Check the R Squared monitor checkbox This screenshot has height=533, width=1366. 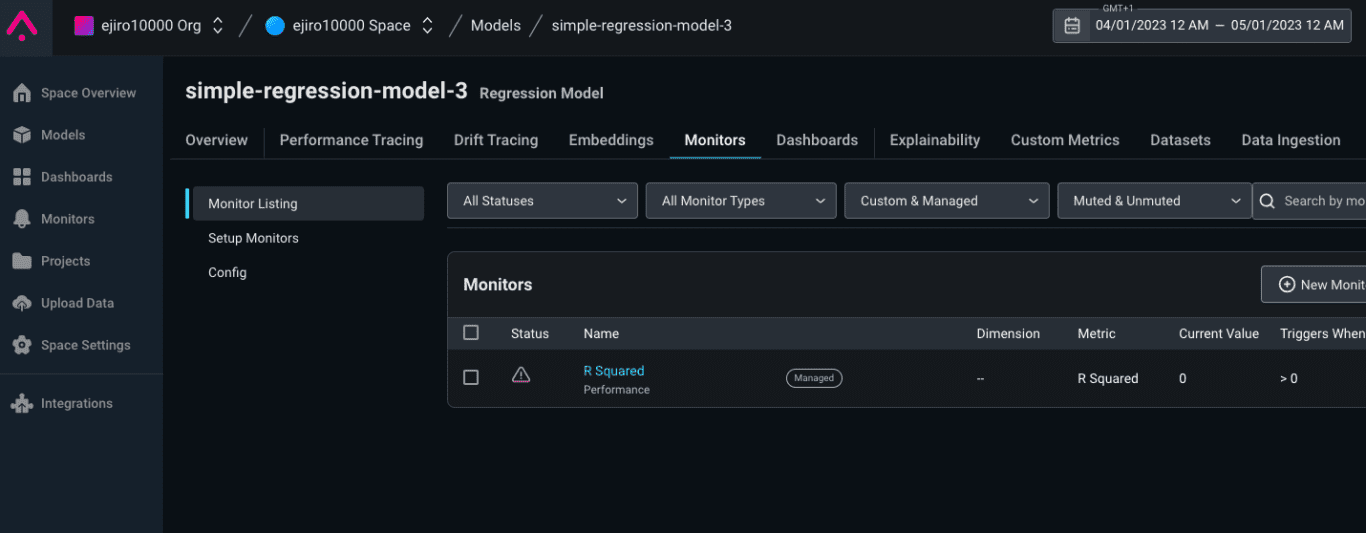click(x=471, y=378)
